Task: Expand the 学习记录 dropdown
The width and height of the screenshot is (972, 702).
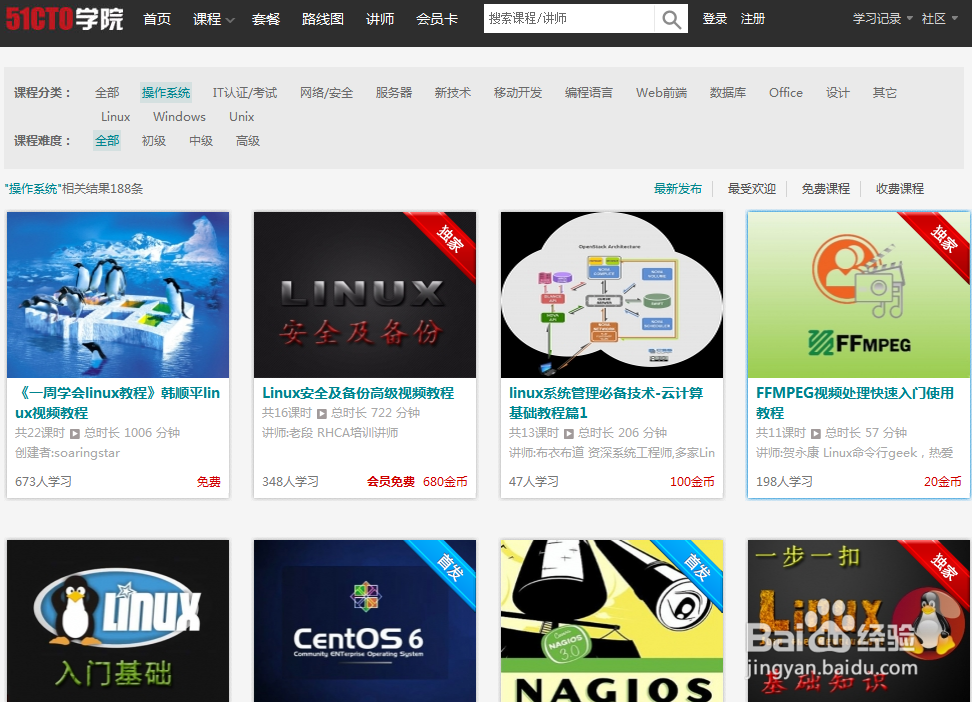Action: point(882,19)
